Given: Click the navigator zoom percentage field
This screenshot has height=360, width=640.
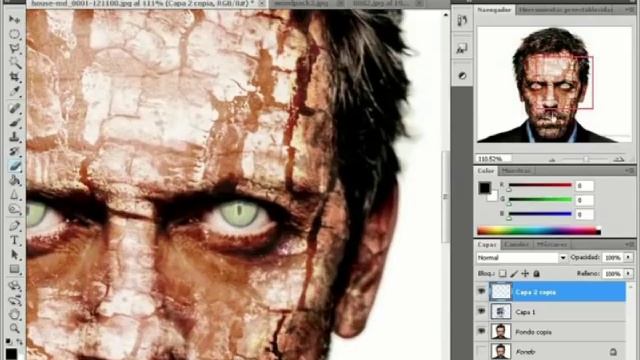Looking at the screenshot, I should 493,158.
